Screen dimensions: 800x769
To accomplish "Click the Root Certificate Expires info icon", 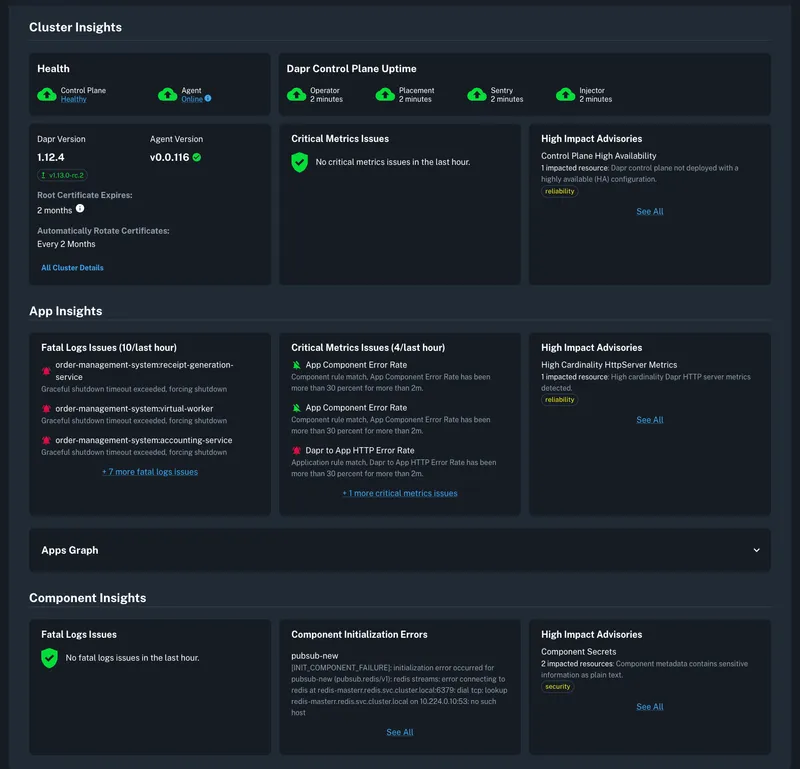I will [80, 209].
